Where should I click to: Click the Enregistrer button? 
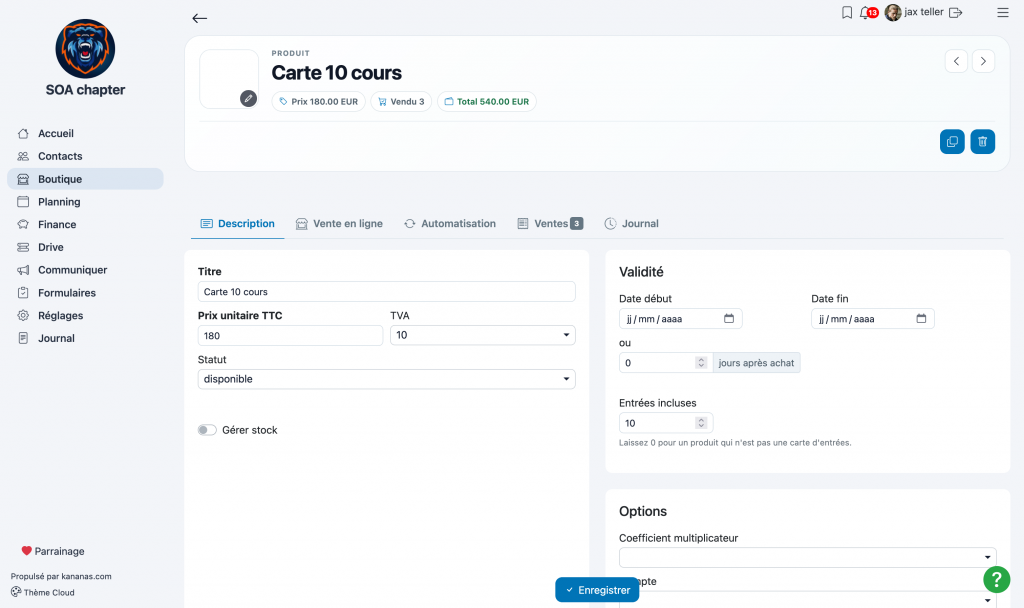click(x=597, y=590)
